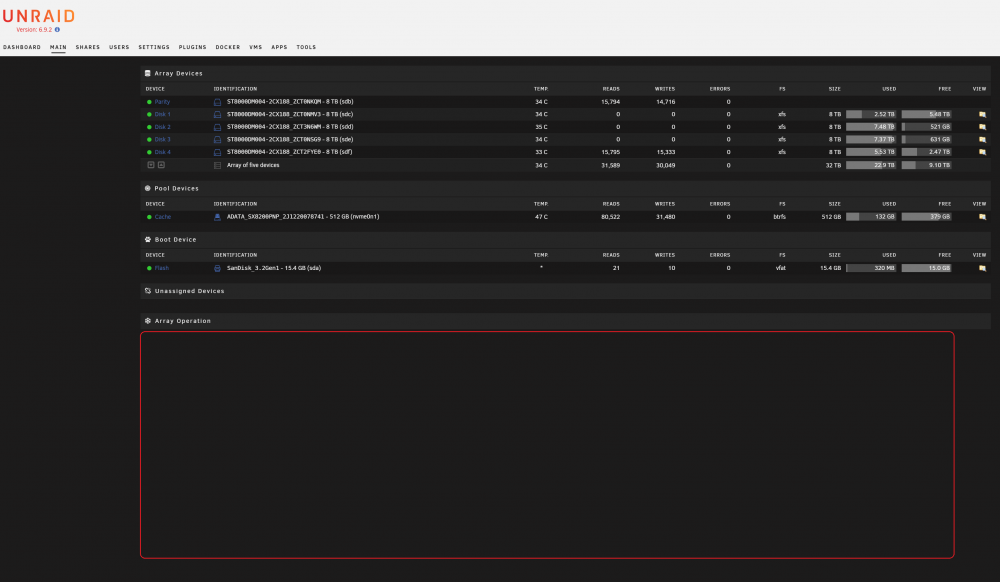Click the 'Array of five devices' text

pos(253,166)
